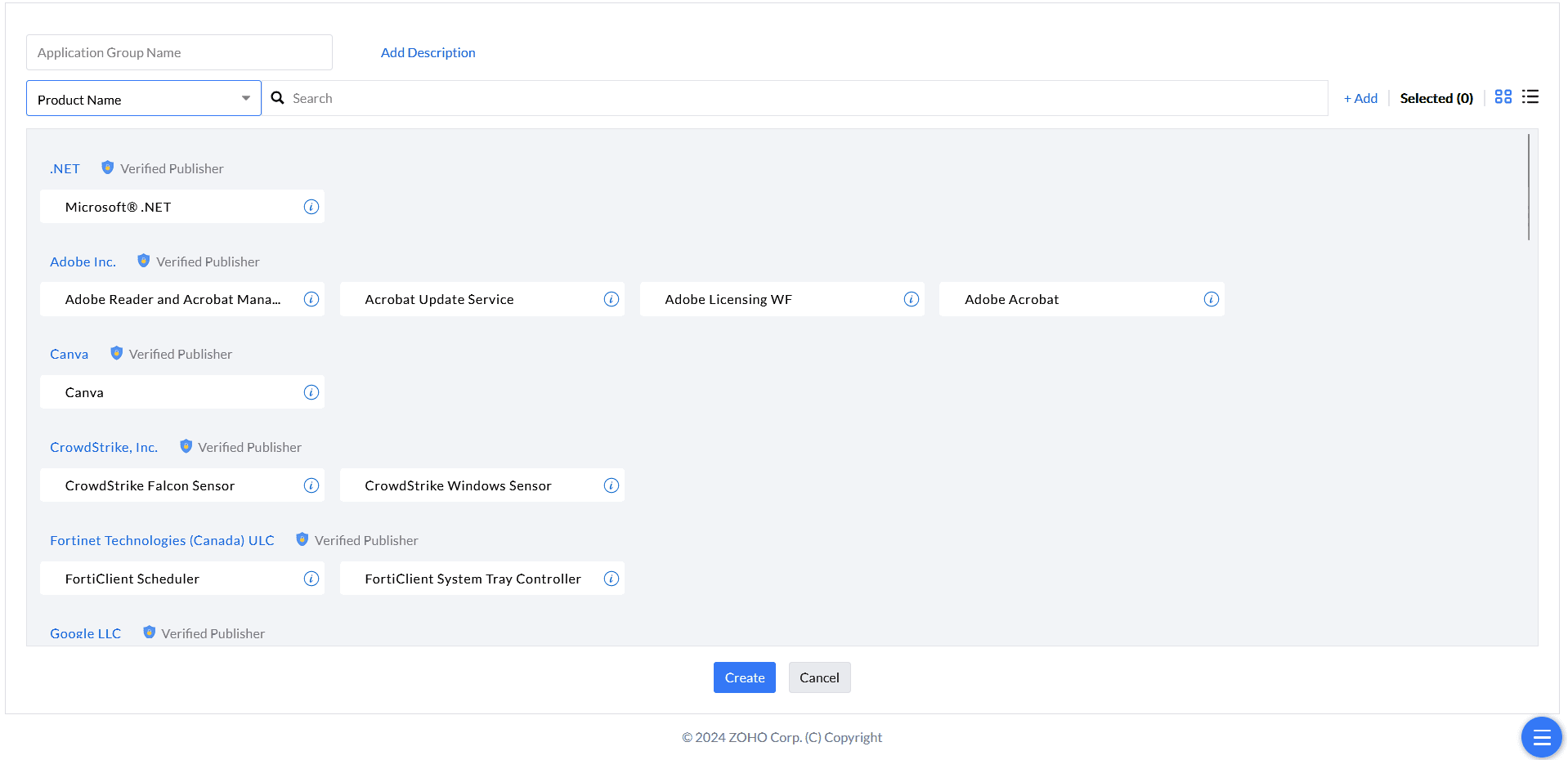Select the Microsoft® .NET application card
1568x760 pixels.
(182, 207)
